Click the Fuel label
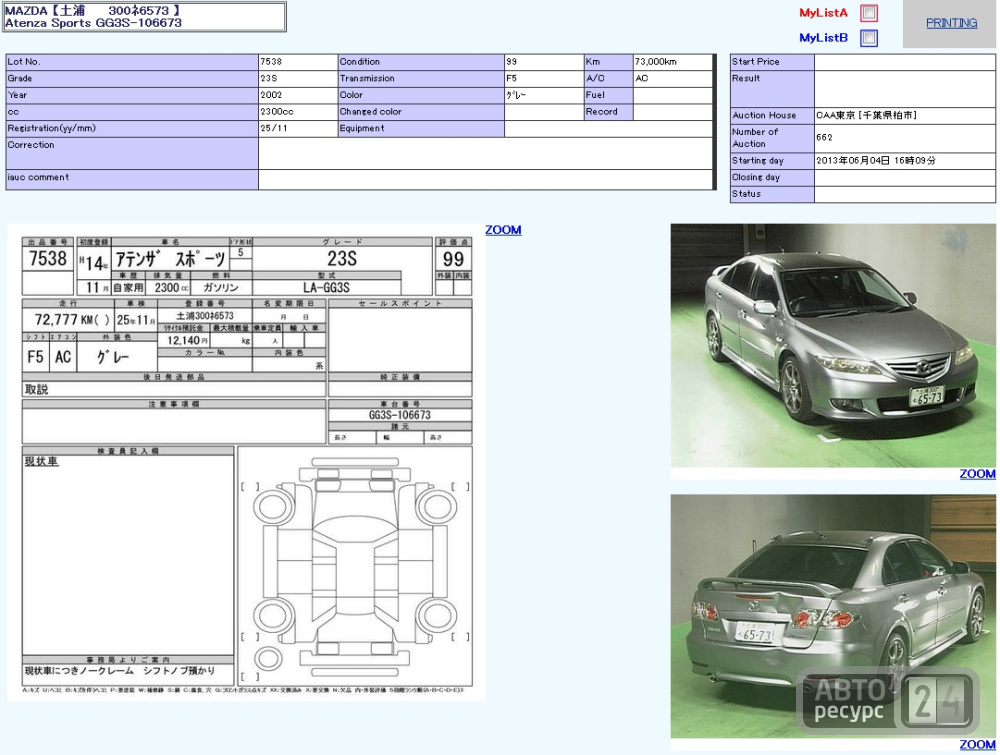 595,95
